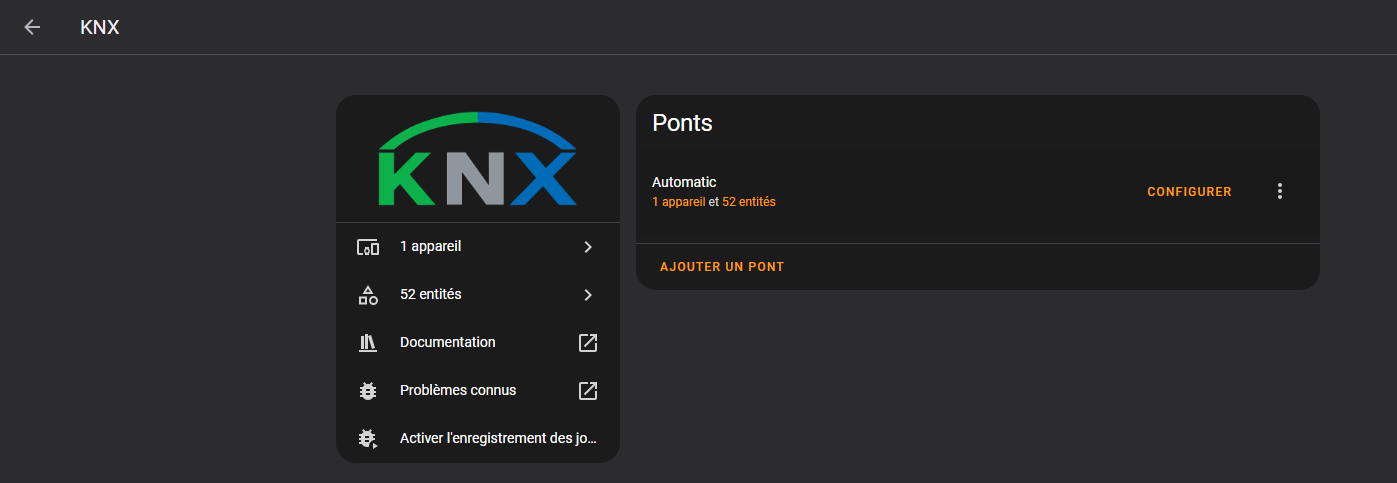Go back using the arrow icon
This screenshot has width=1397, height=483.
[x=32, y=27]
